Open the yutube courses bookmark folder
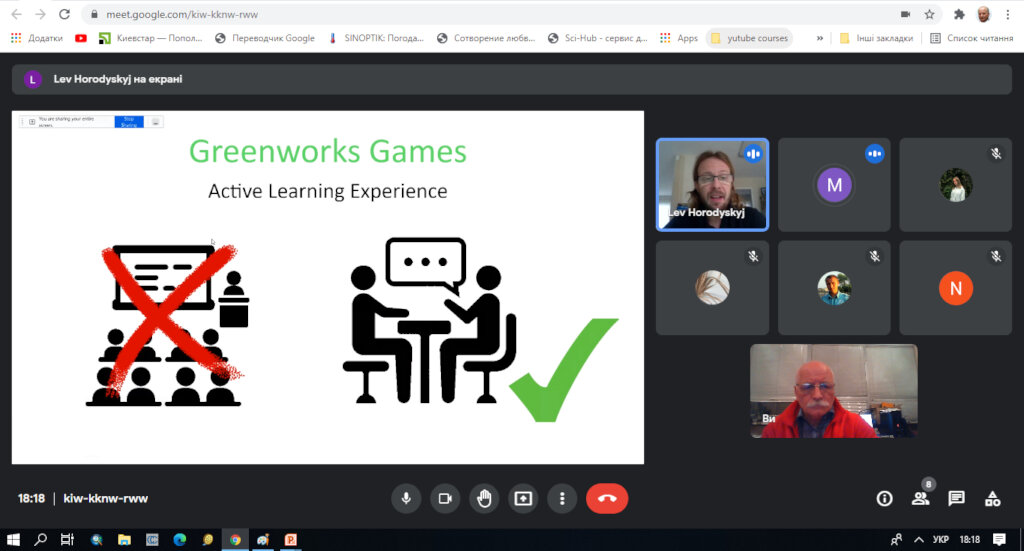This screenshot has height=551, width=1024. click(749, 38)
